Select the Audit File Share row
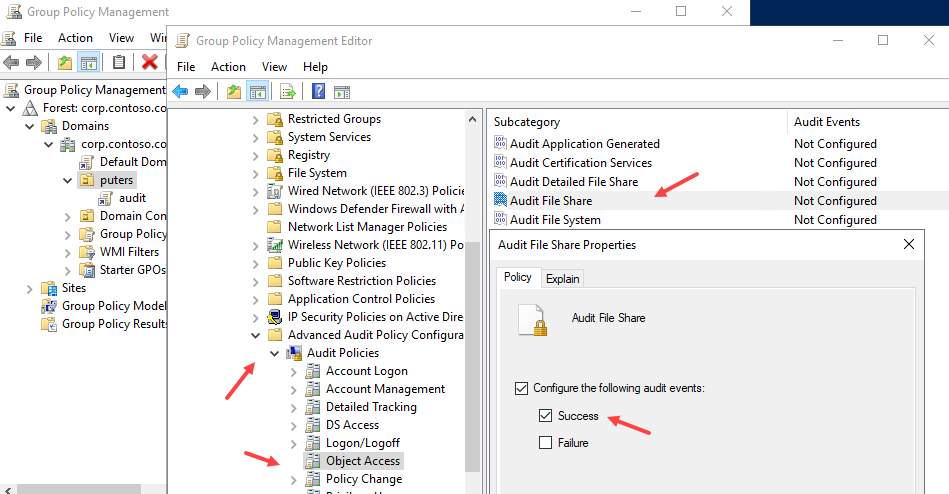 720,200
